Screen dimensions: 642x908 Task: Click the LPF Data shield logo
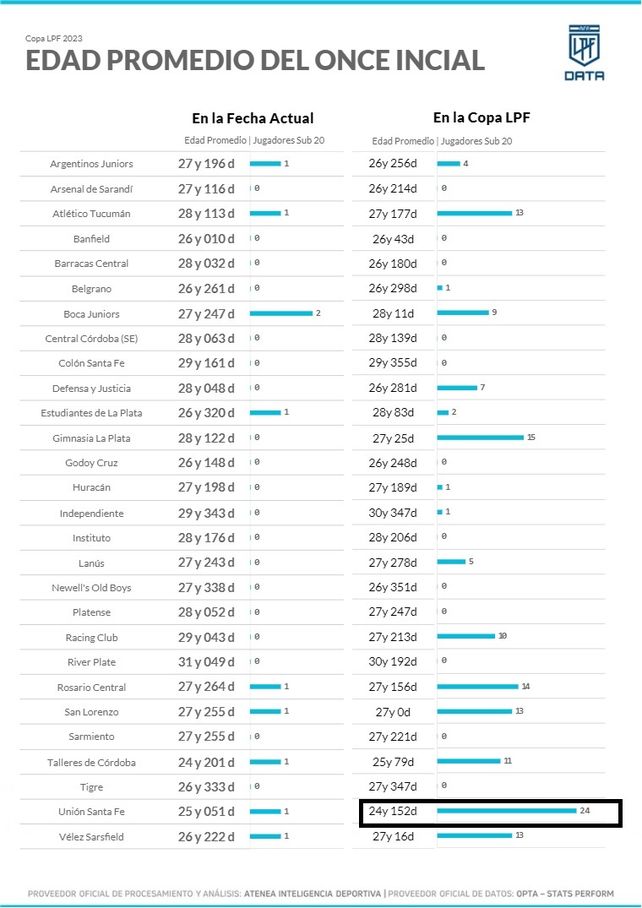click(x=583, y=54)
